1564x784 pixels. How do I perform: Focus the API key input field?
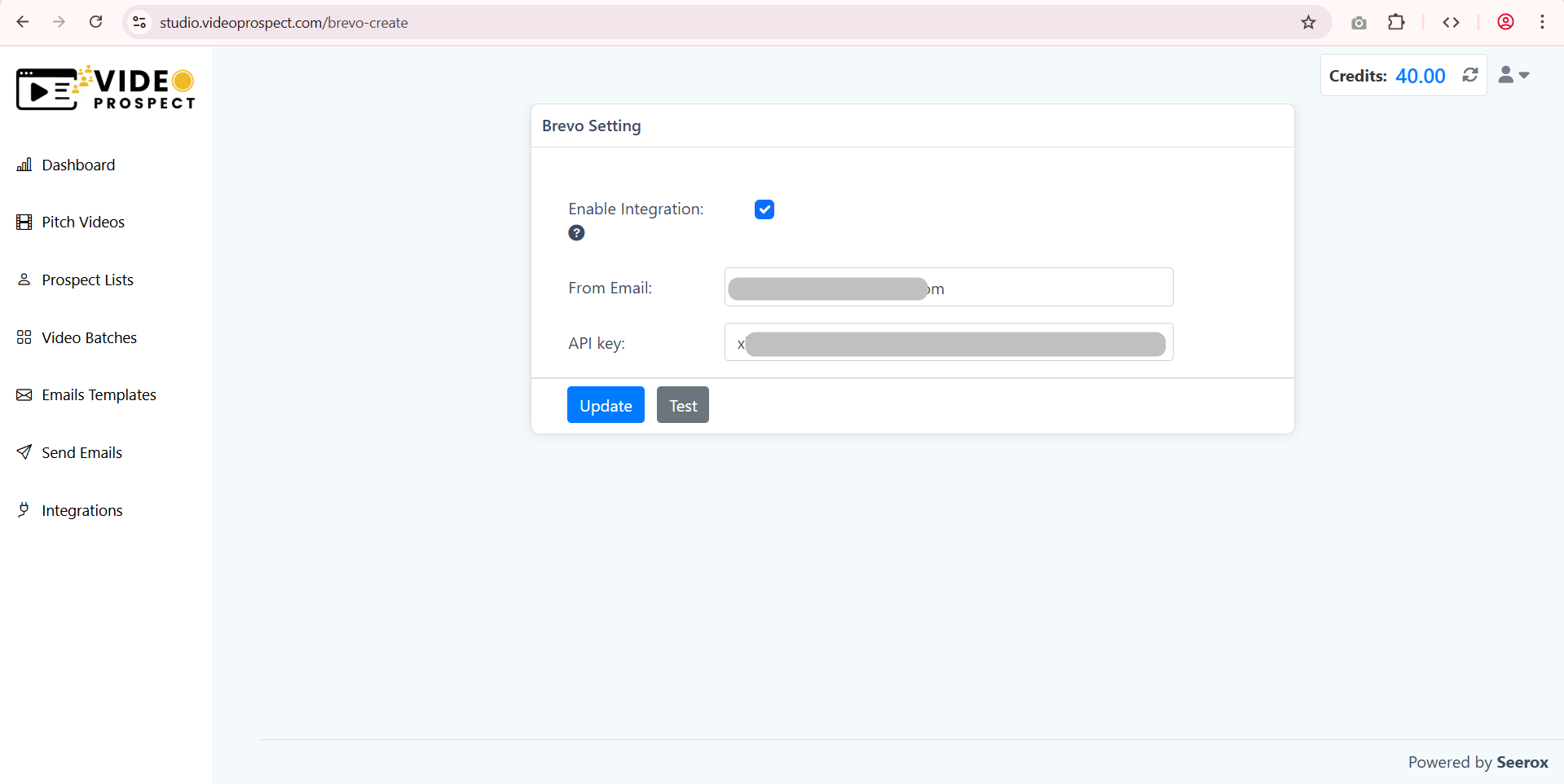coord(948,343)
